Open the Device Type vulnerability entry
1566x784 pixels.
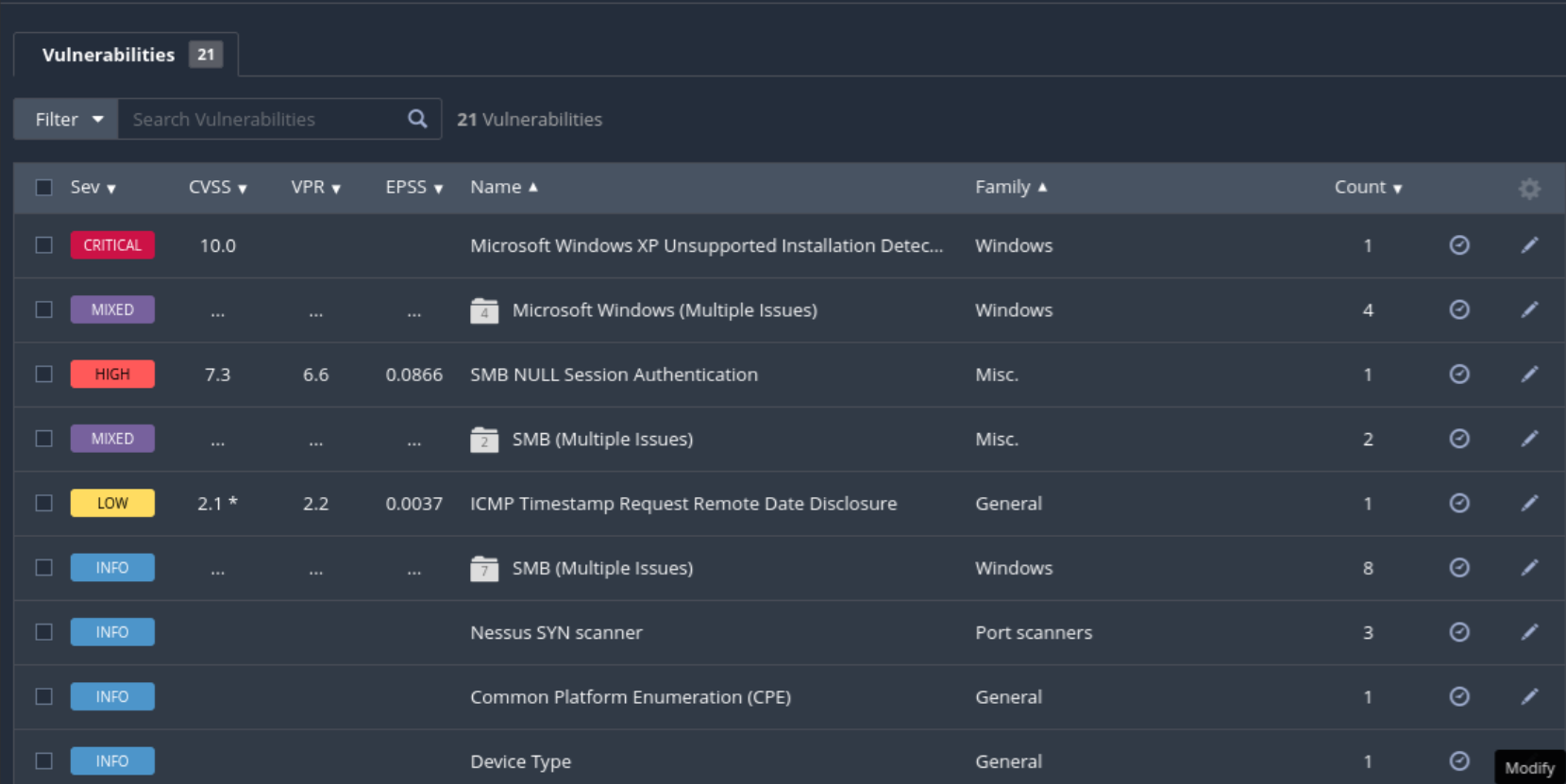pyautogui.click(x=520, y=761)
